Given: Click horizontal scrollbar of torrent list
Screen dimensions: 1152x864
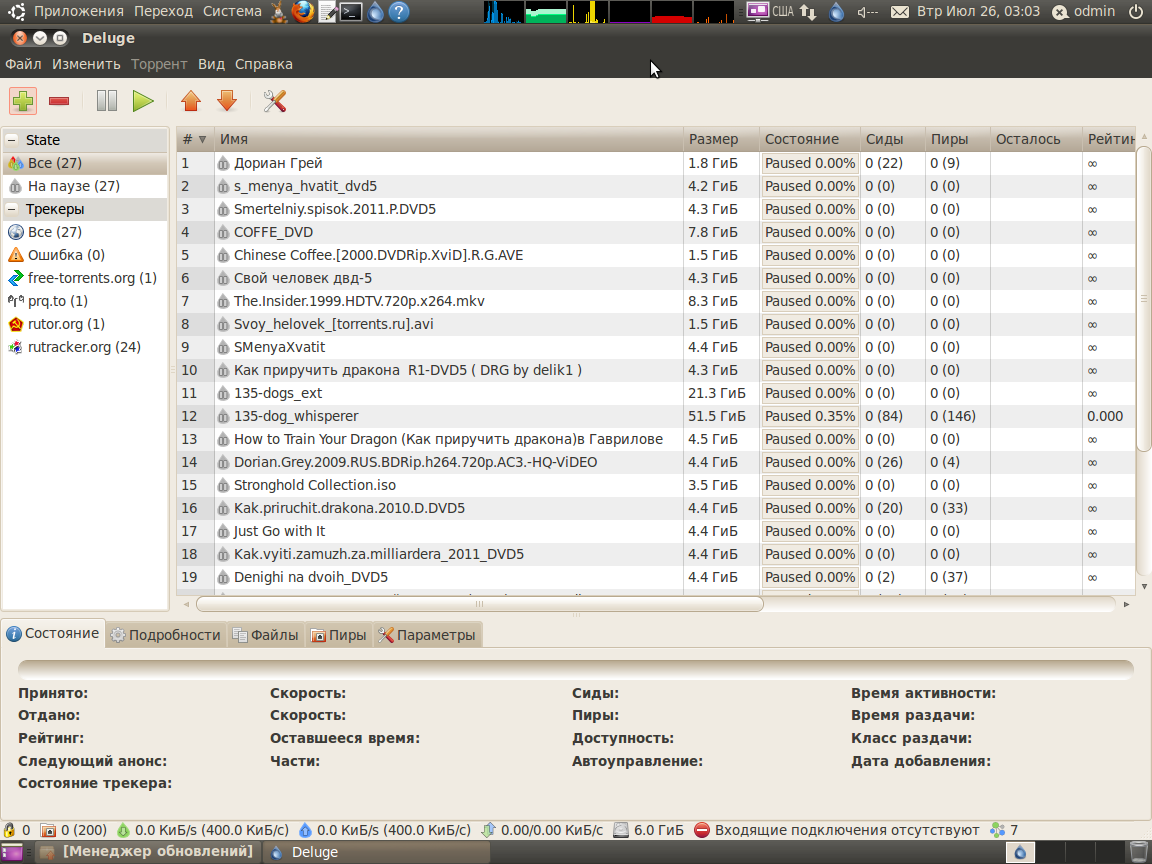Looking at the screenshot, I should click(x=480, y=604).
